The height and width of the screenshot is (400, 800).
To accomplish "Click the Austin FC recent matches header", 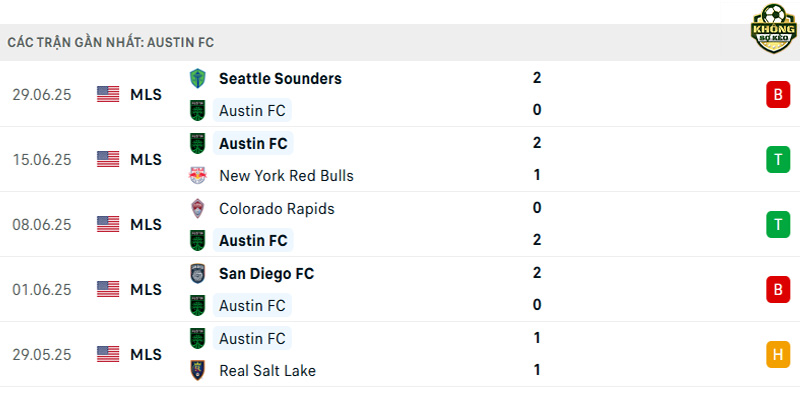I will pyautogui.click(x=111, y=43).
